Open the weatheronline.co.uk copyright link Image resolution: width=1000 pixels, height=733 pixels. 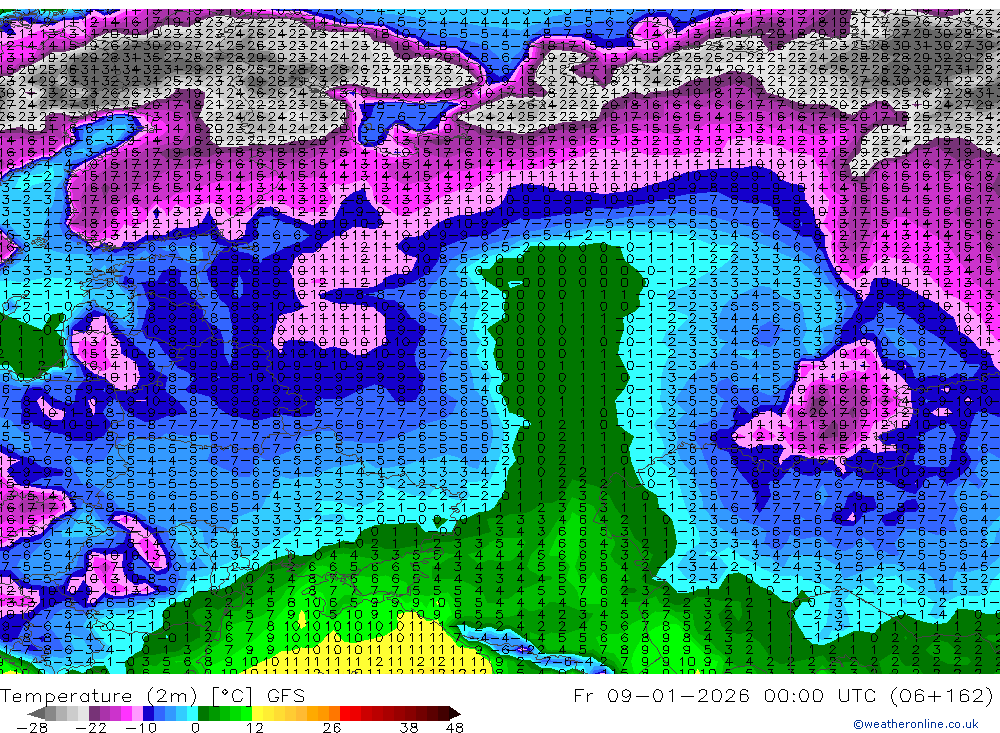coord(916,724)
